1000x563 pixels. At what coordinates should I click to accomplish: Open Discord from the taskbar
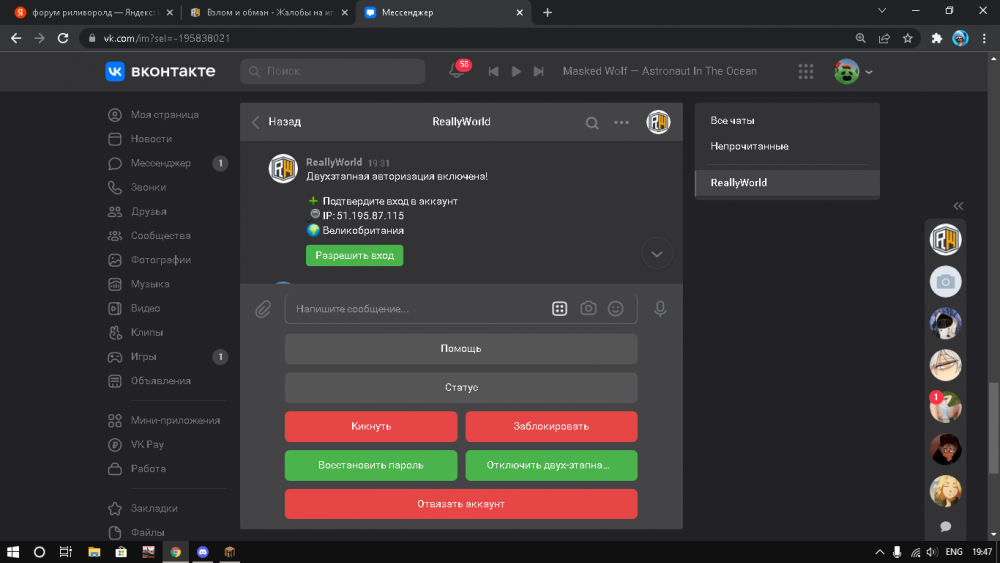(x=203, y=552)
